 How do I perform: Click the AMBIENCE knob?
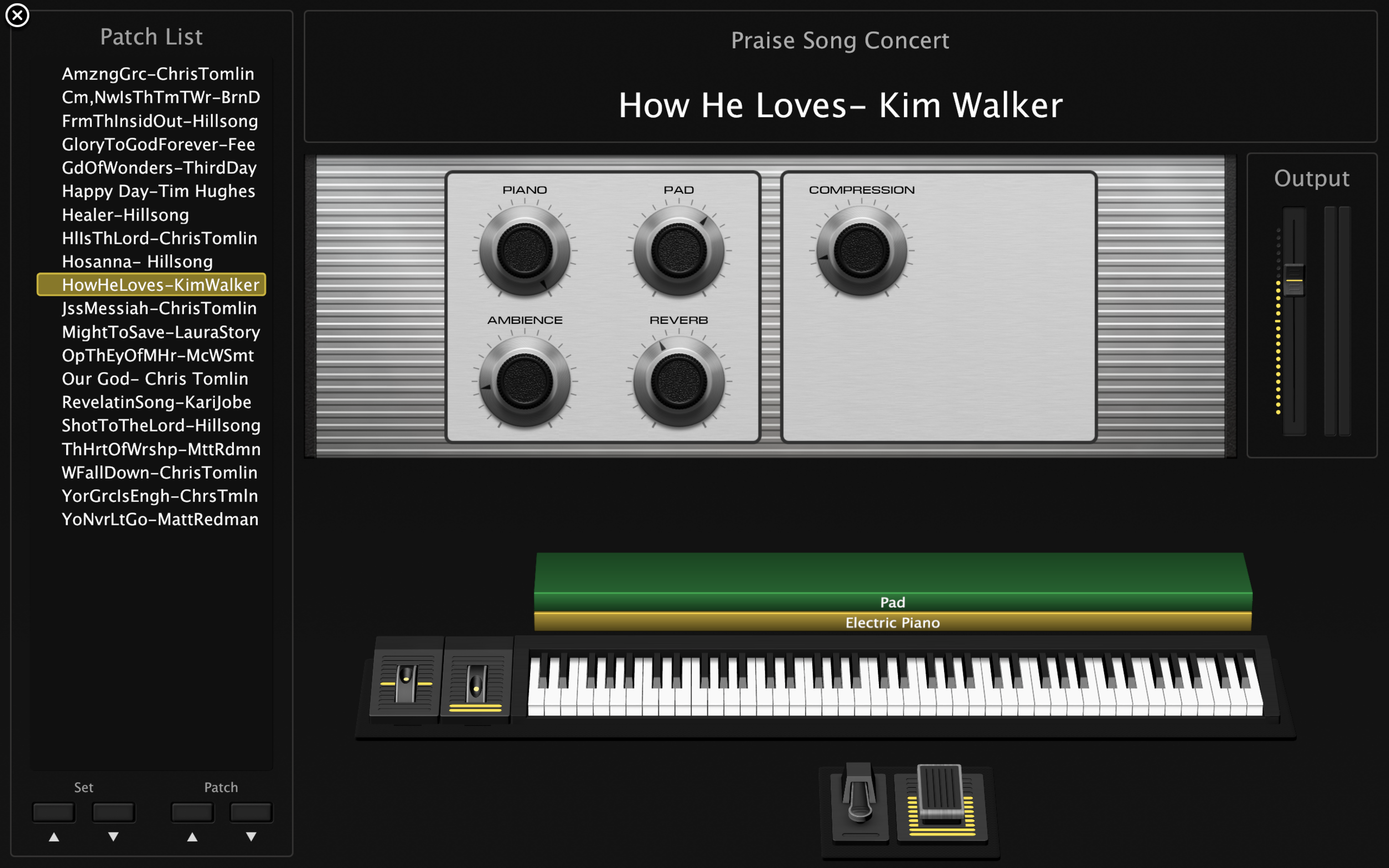click(x=525, y=382)
